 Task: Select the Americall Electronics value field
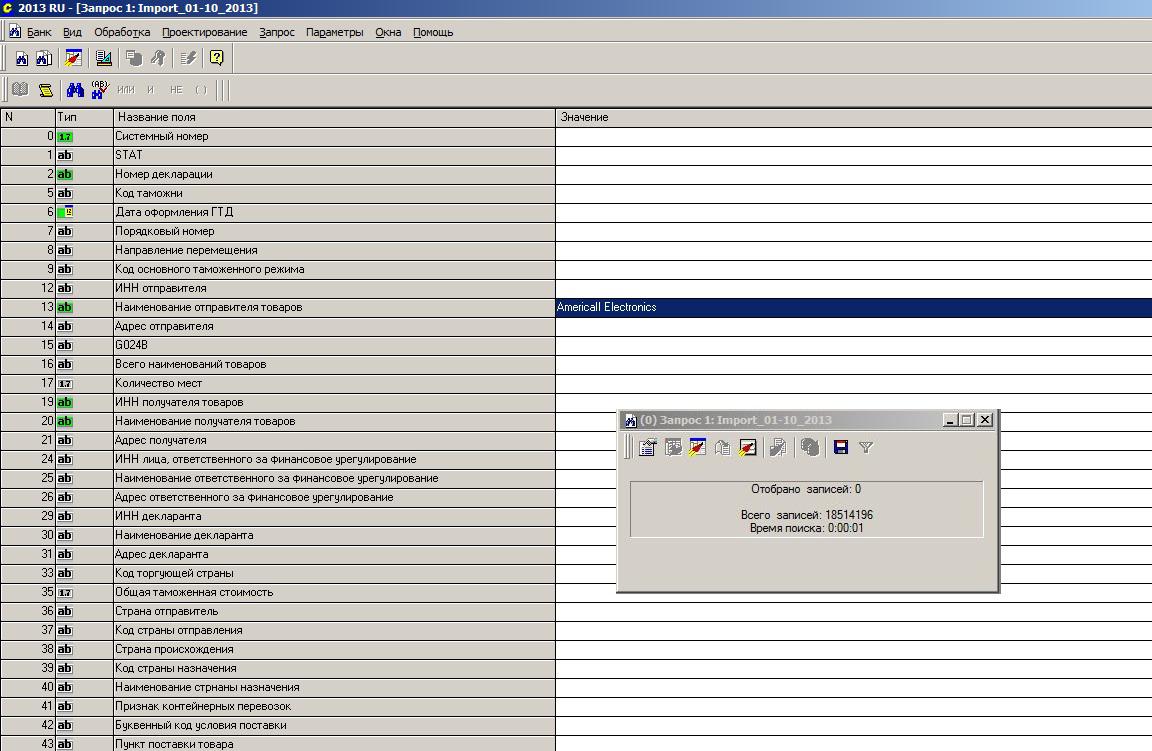point(854,307)
